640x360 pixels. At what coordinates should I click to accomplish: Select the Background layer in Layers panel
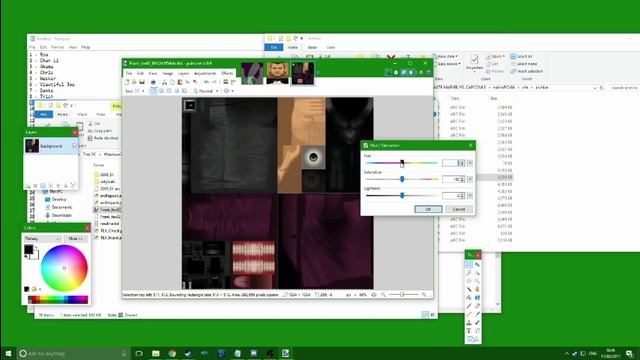pyautogui.click(x=51, y=146)
